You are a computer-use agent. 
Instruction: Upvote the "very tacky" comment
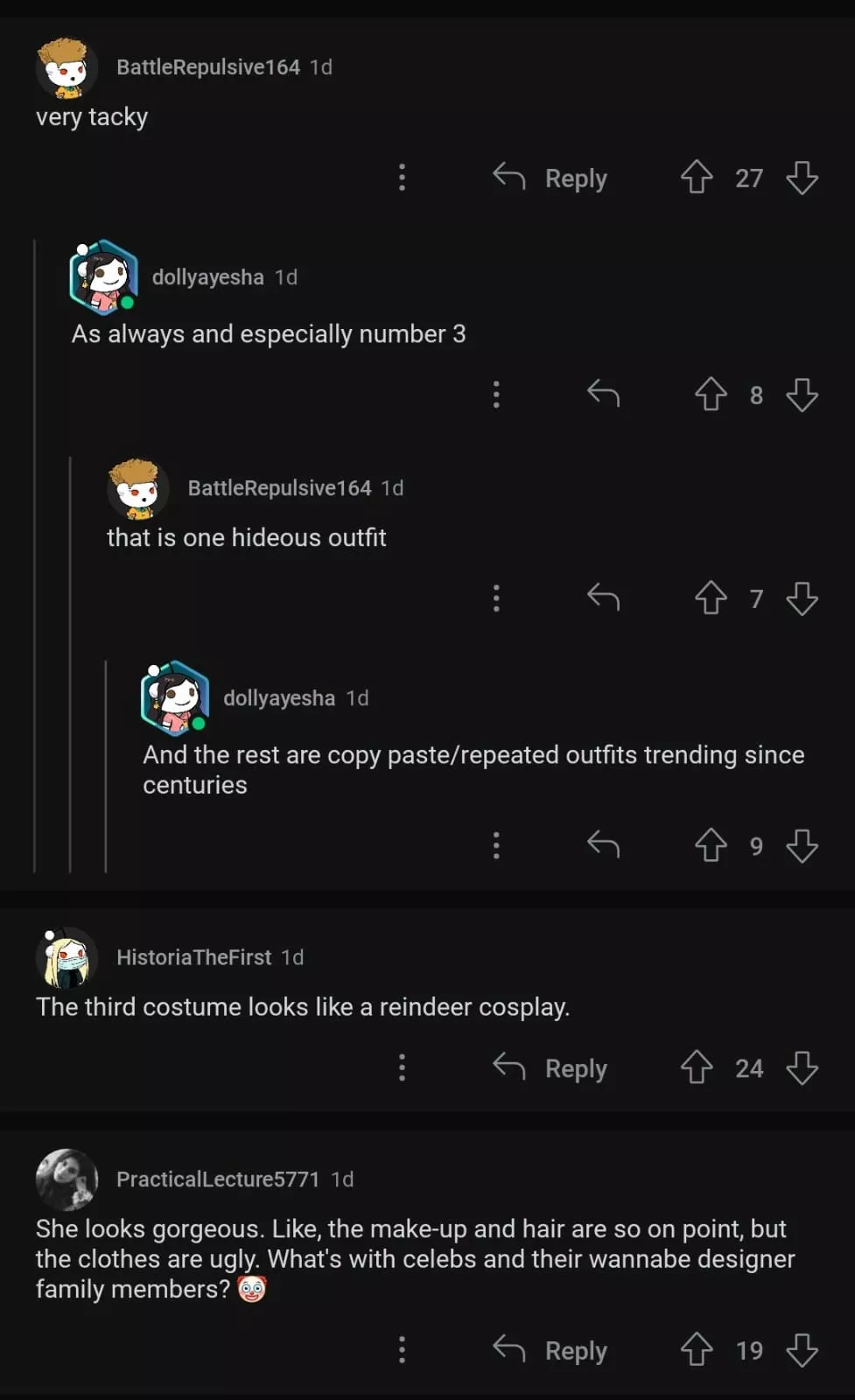pos(697,178)
